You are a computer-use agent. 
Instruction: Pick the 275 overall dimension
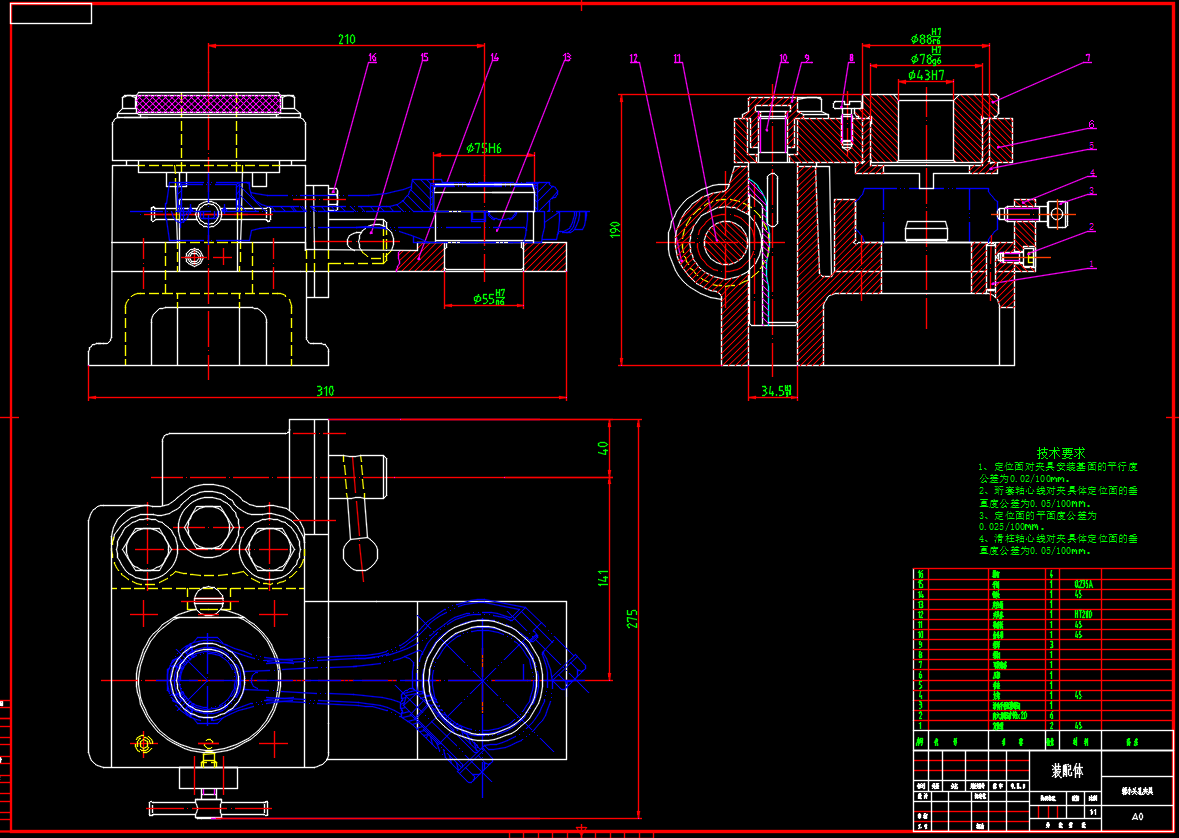[632, 618]
